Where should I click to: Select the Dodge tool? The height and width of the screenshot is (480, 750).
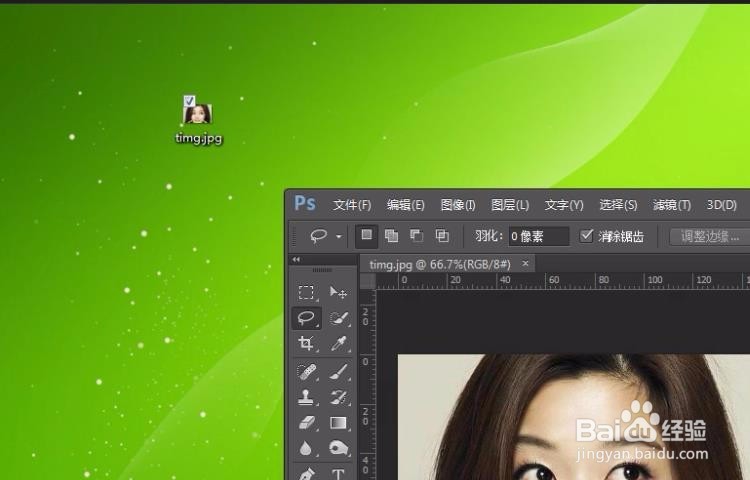(x=338, y=448)
